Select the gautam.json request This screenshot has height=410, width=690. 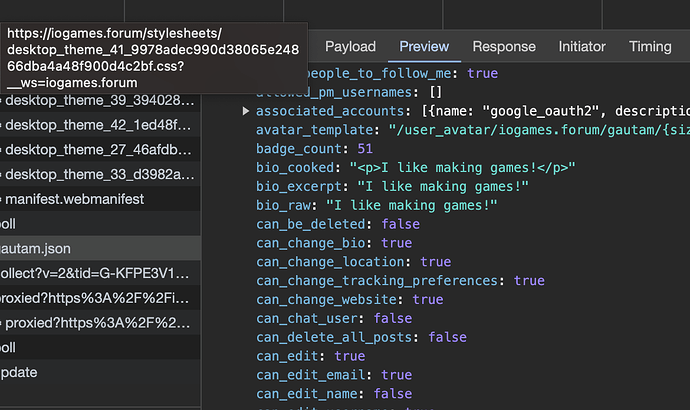(x=100, y=249)
